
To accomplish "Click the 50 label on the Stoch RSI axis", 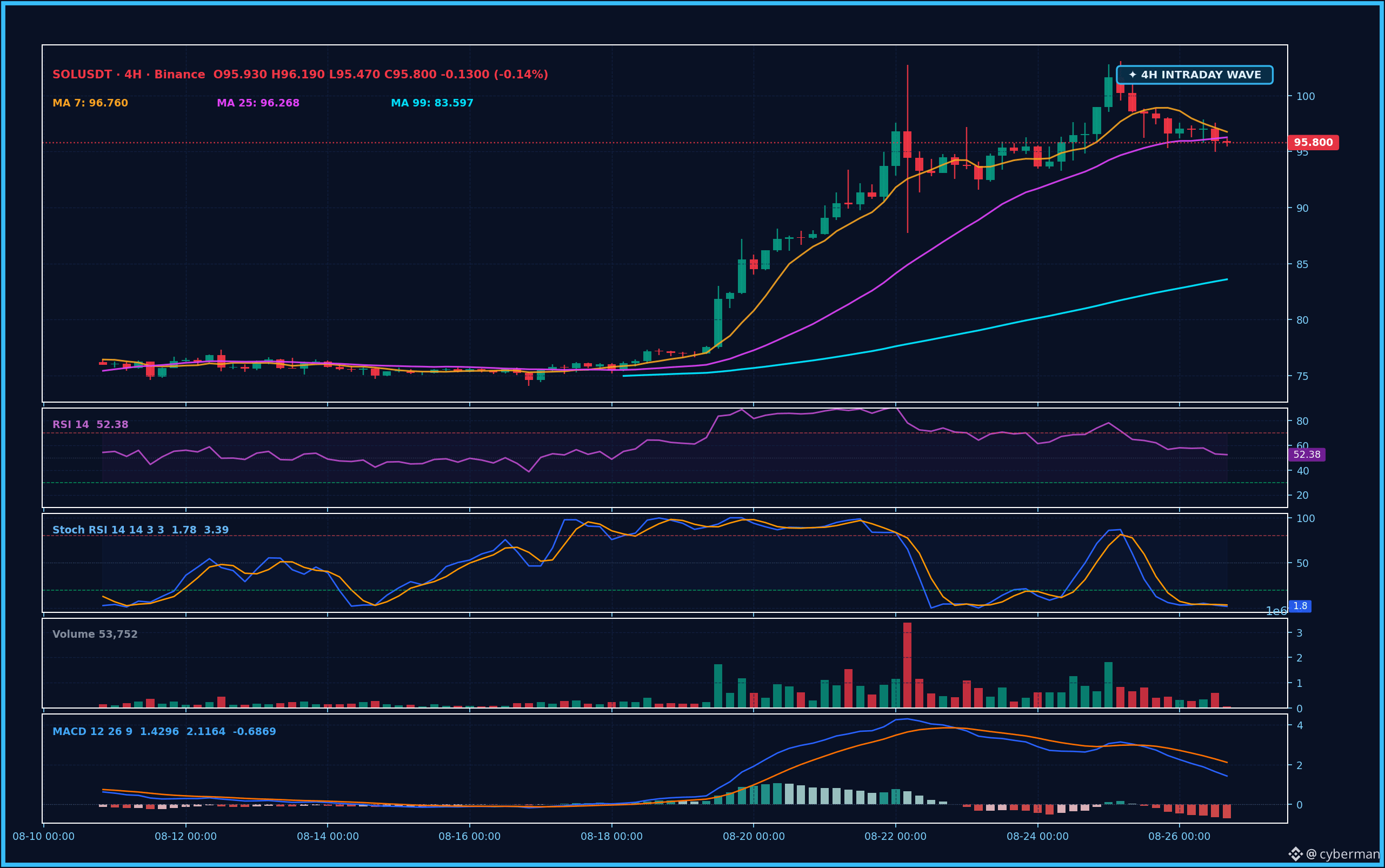I will click(1302, 564).
